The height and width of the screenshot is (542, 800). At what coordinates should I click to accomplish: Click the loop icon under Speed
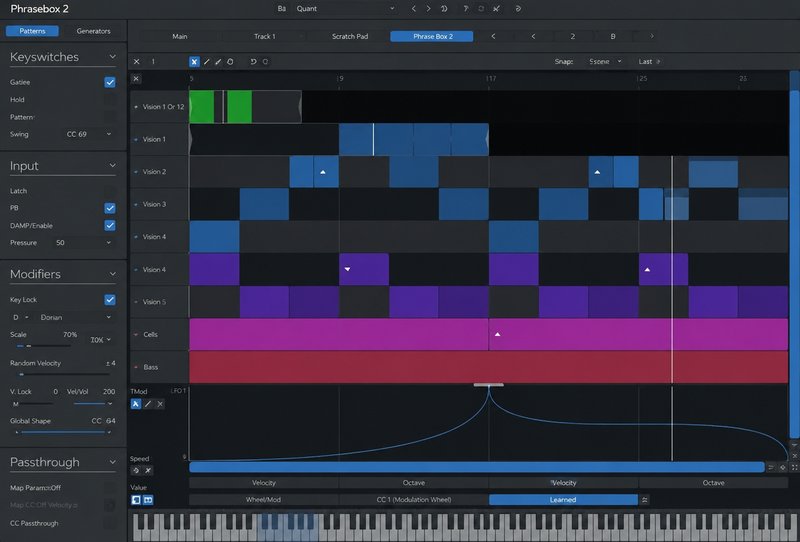point(136,471)
